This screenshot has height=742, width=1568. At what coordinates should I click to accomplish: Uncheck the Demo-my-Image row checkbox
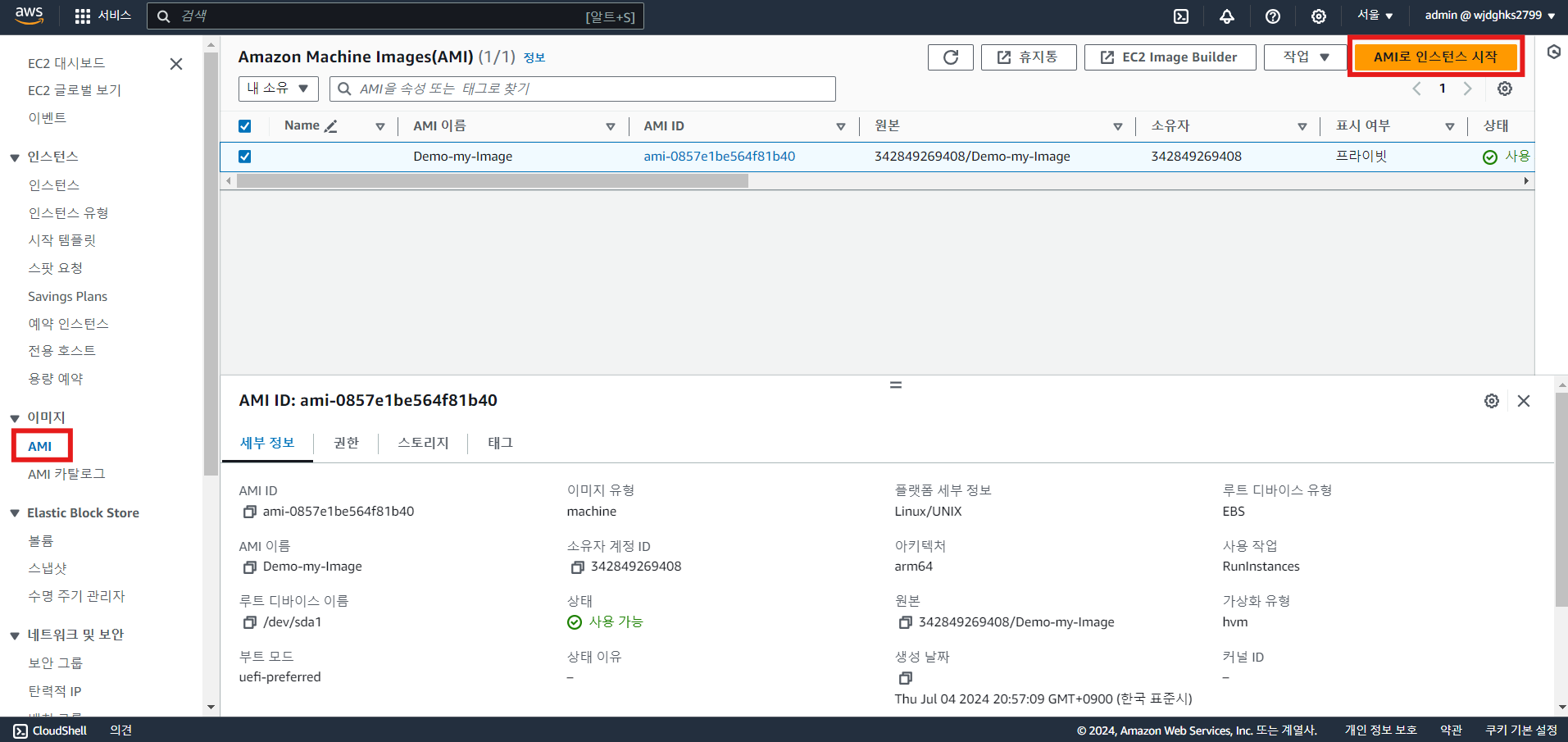tap(245, 157)
